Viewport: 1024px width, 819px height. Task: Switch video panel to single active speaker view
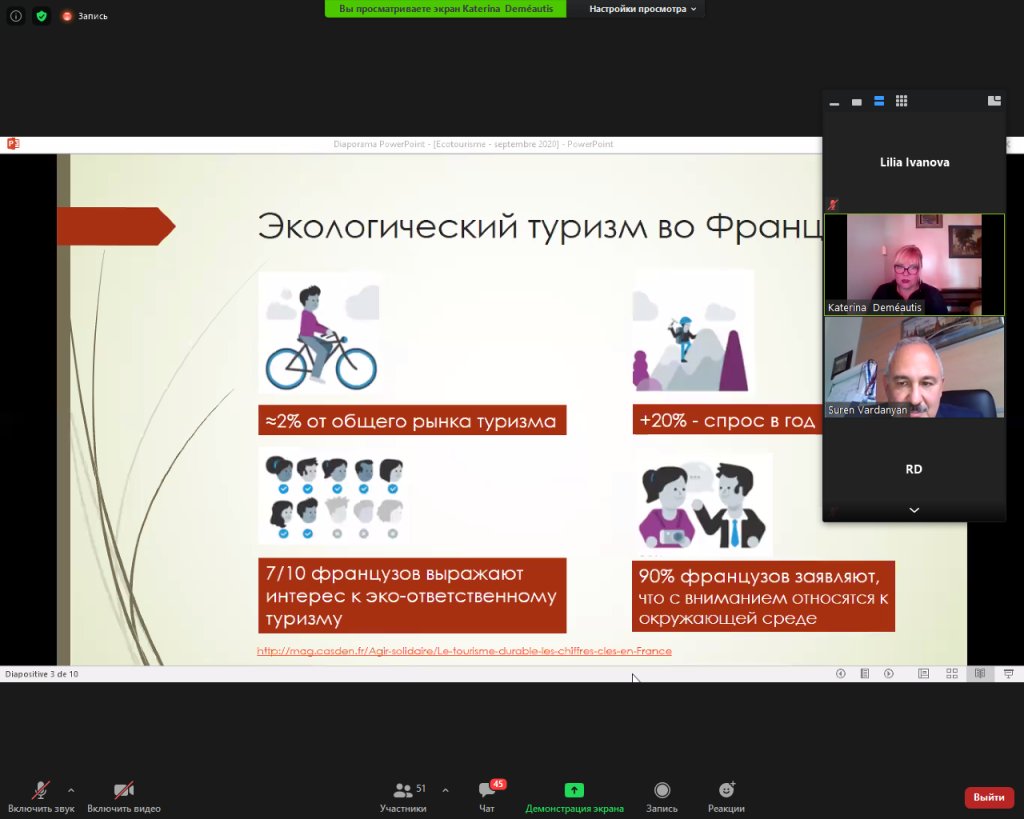pyautogui.click(x=856, y=101)
